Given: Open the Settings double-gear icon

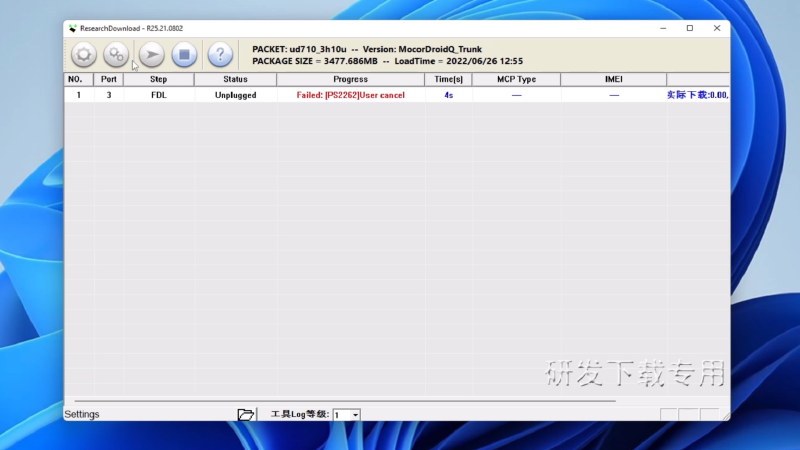Looking at the screenshot, I should 117,55.
